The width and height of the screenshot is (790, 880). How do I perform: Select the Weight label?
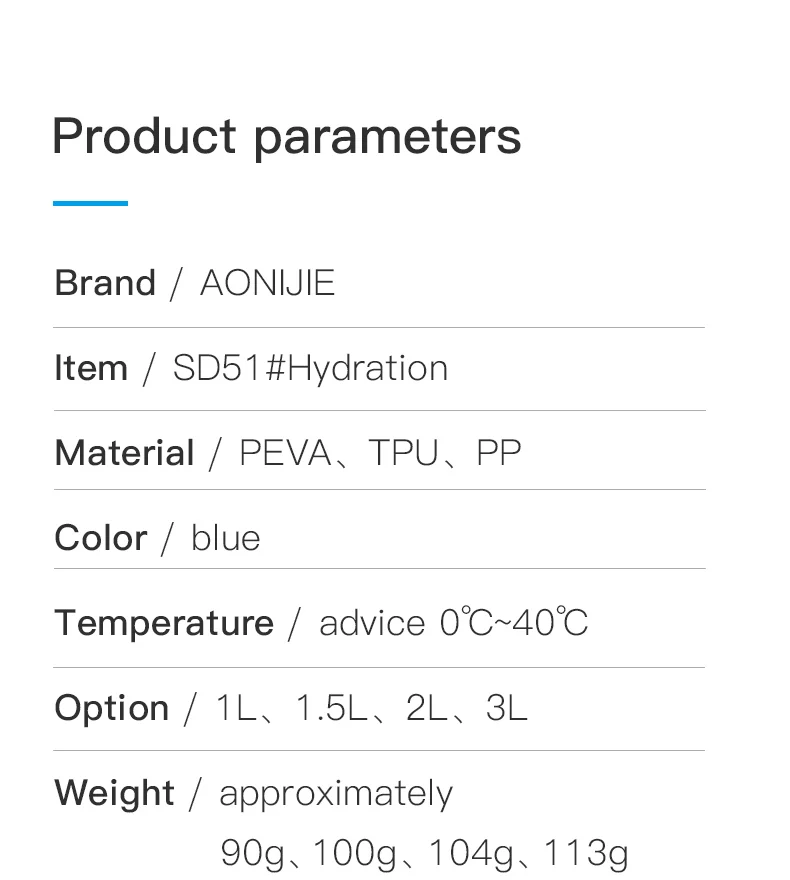(x=114, y=793)
